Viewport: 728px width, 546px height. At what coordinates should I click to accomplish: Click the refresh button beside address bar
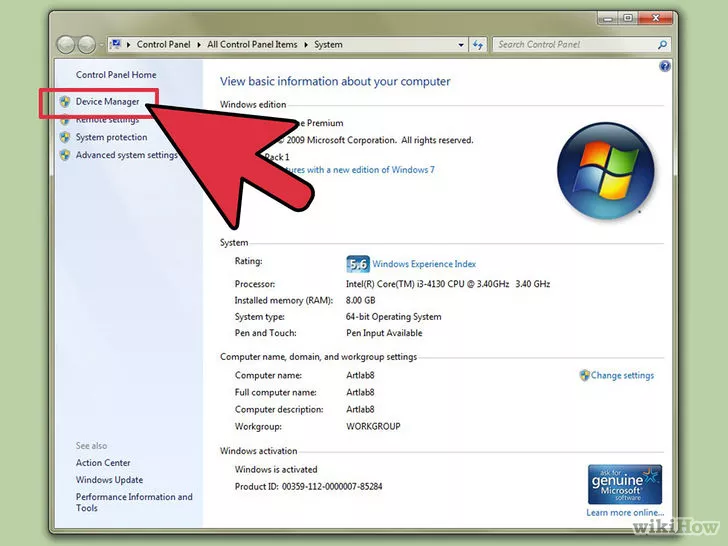(478, 45)
